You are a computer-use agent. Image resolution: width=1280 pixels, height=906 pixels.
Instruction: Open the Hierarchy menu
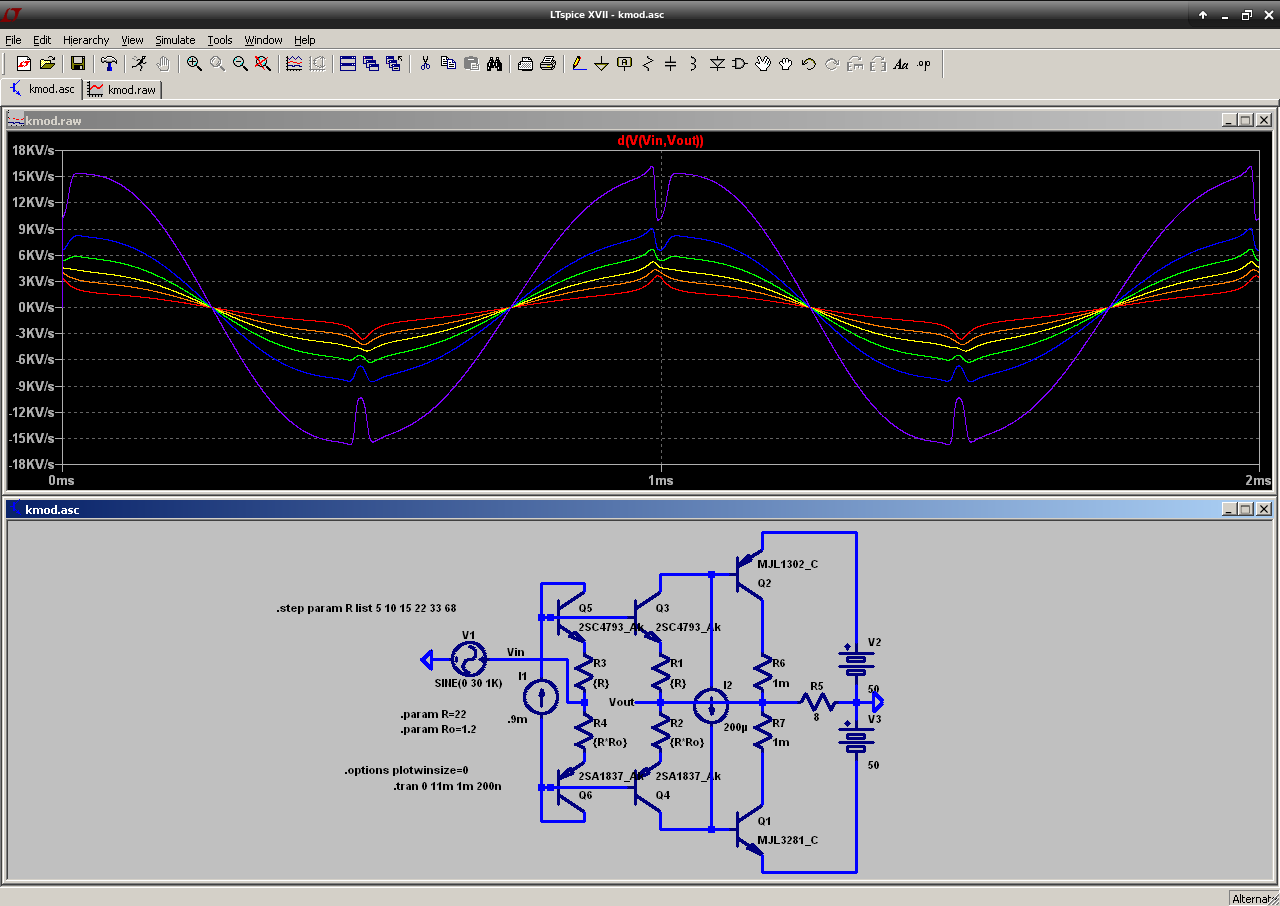coord(86,40)
